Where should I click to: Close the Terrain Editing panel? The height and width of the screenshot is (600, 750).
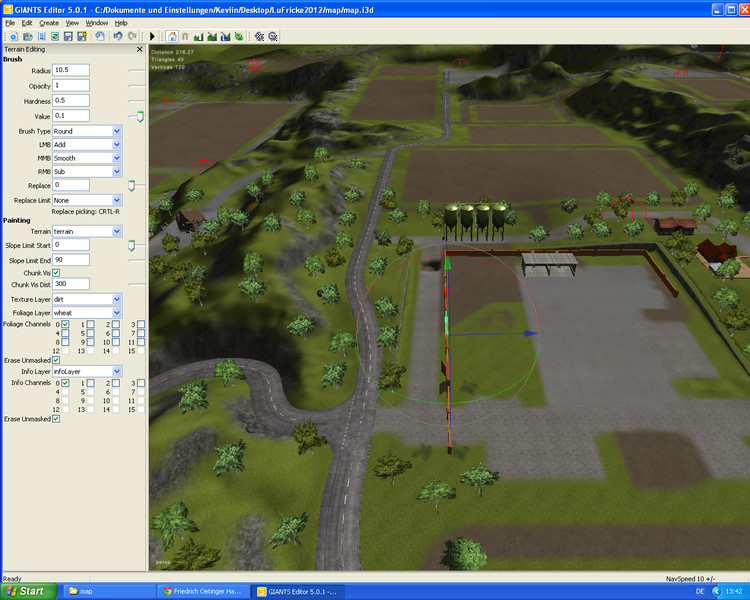point(140,49)
